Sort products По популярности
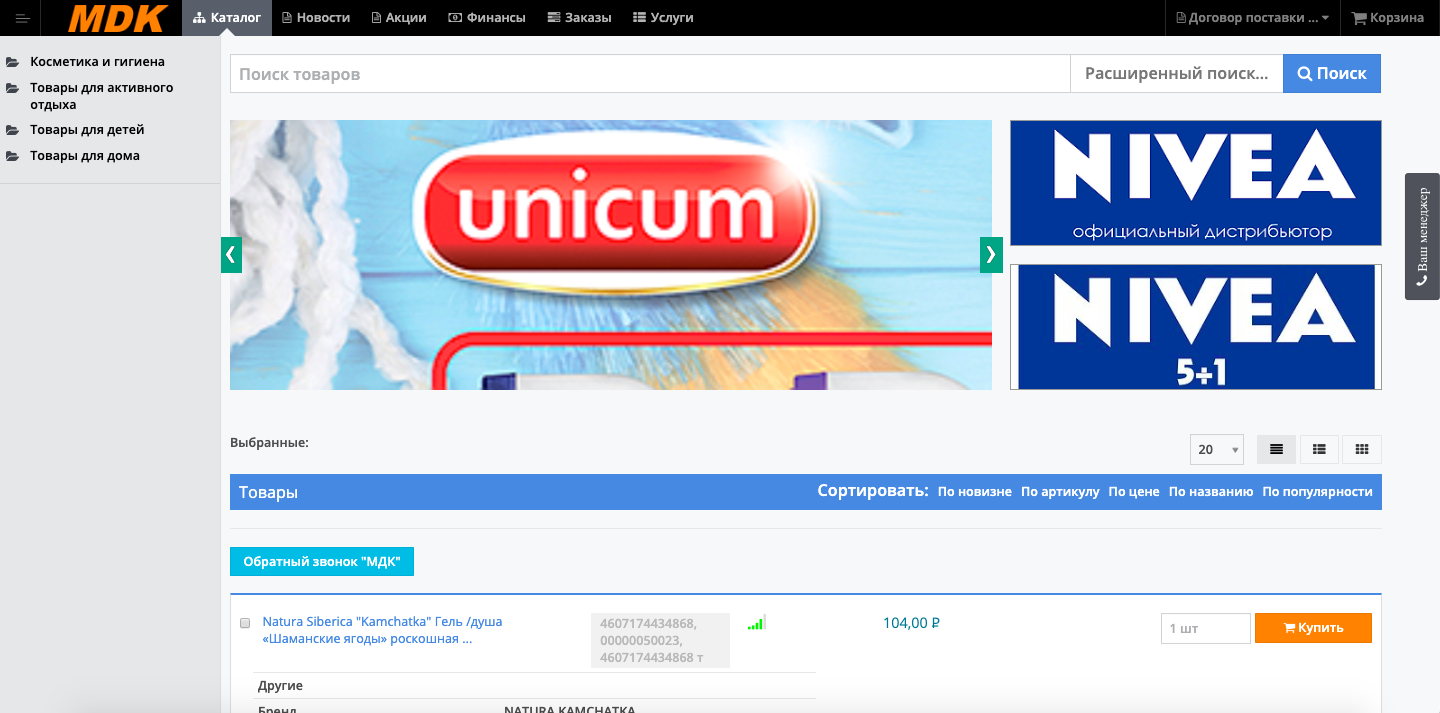 (x=1318, y=492)
